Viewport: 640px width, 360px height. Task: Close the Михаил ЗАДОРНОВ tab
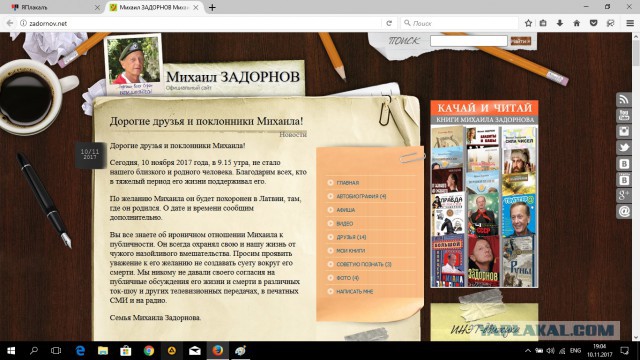tap(196, 7)
